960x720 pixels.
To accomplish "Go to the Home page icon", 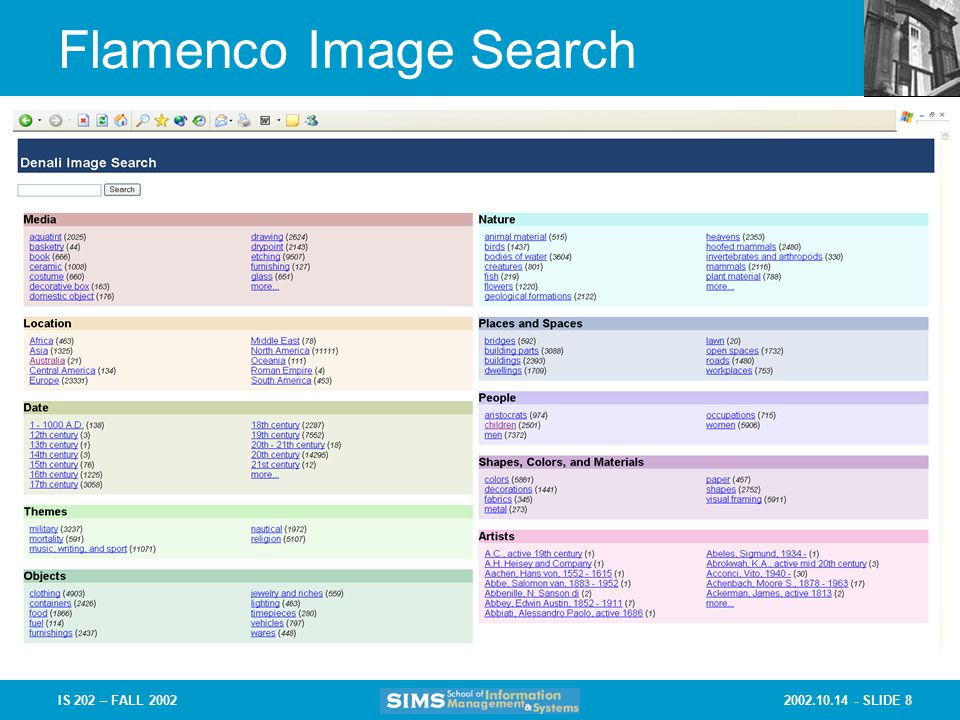I will tap(121, 121).
